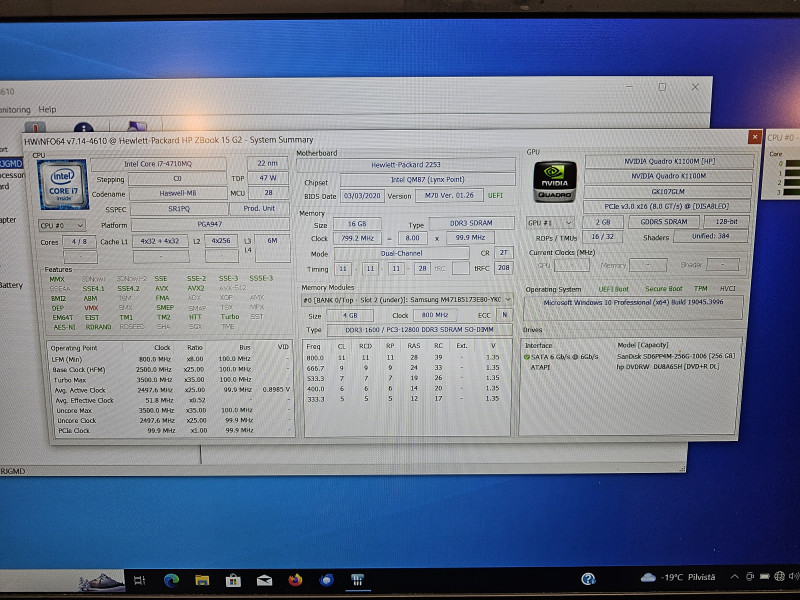
Task: Click the HWiNFO taskbar icon
Action: tap(357, 580)
